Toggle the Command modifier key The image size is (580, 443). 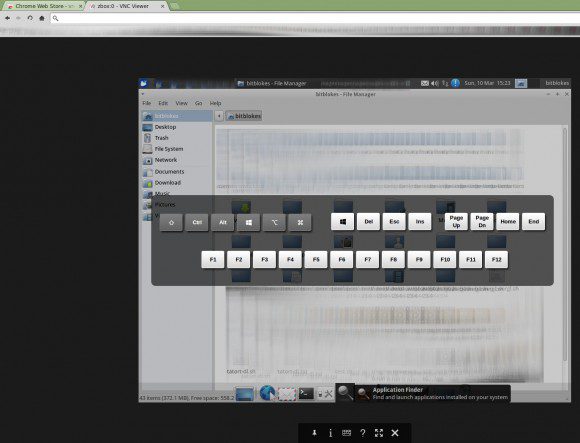click(300, 222)
